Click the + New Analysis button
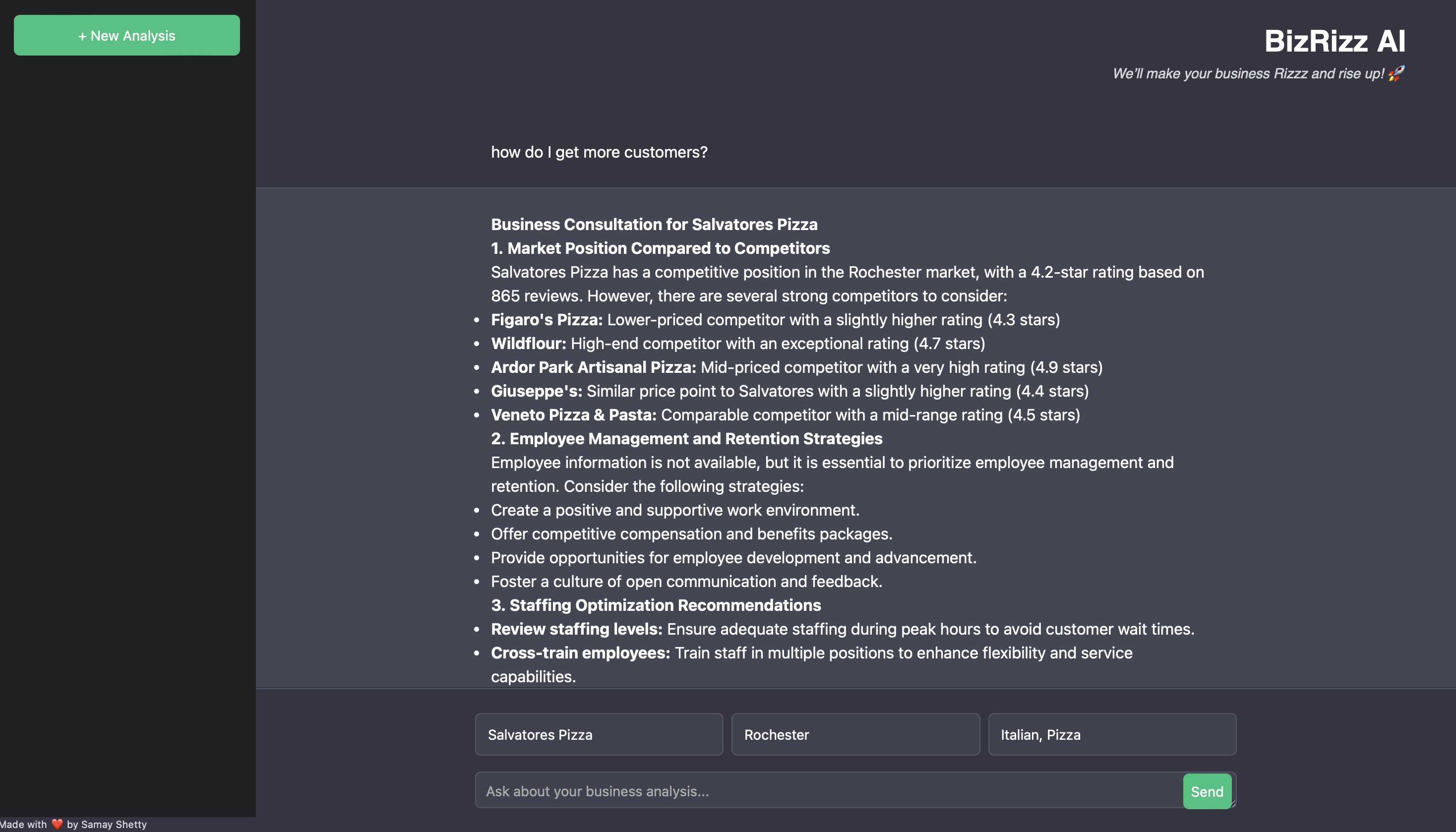 tap(126, 35)
